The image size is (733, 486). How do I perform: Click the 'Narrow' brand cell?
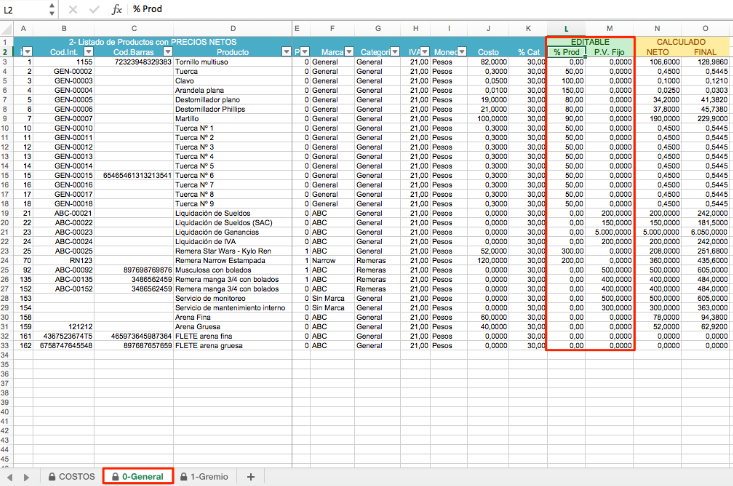tap(332, 260)
